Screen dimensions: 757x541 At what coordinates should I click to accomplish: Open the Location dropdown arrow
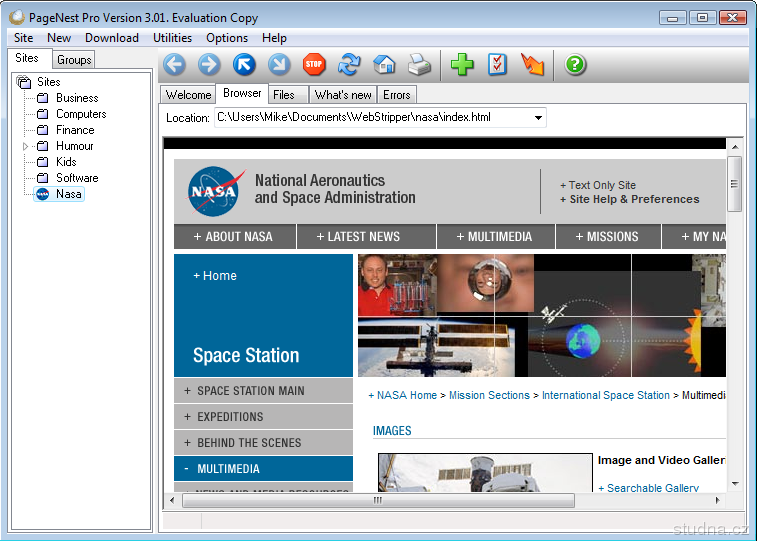[x=538, y=118]
